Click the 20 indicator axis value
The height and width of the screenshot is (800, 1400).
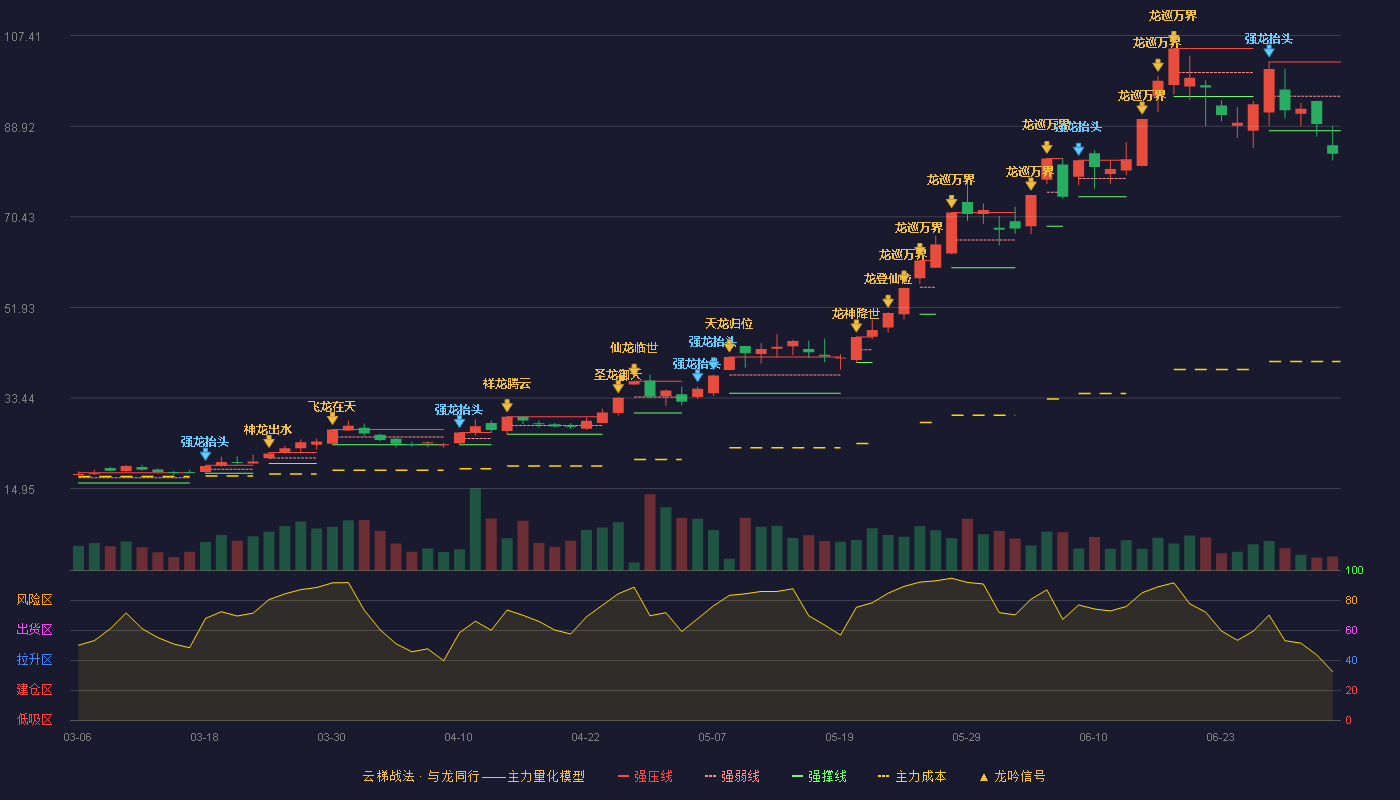[1352, 690]
